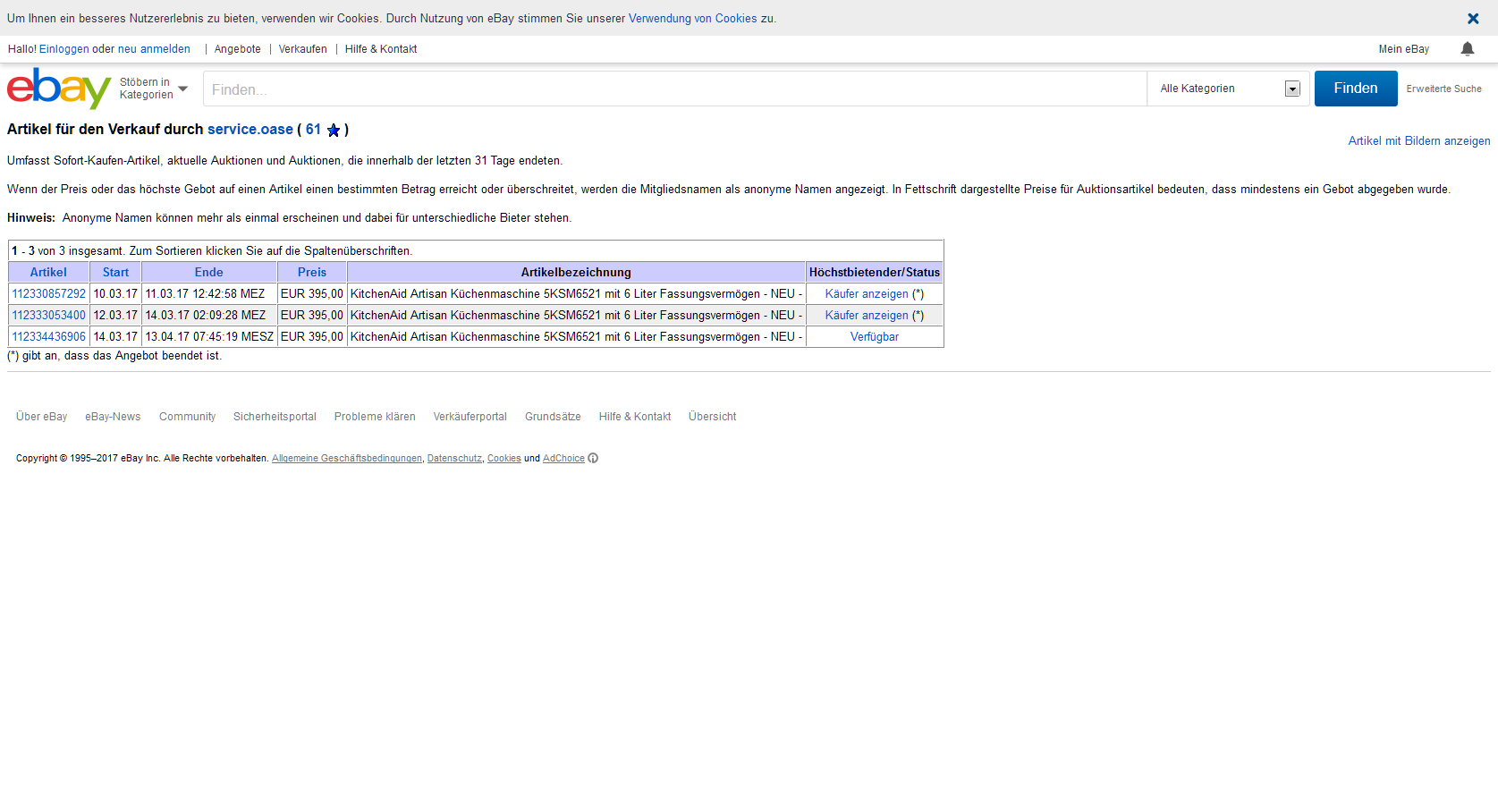Sort table by Preis column header
The width and height of the screenshot is (1498, 812).
(312, 273)
